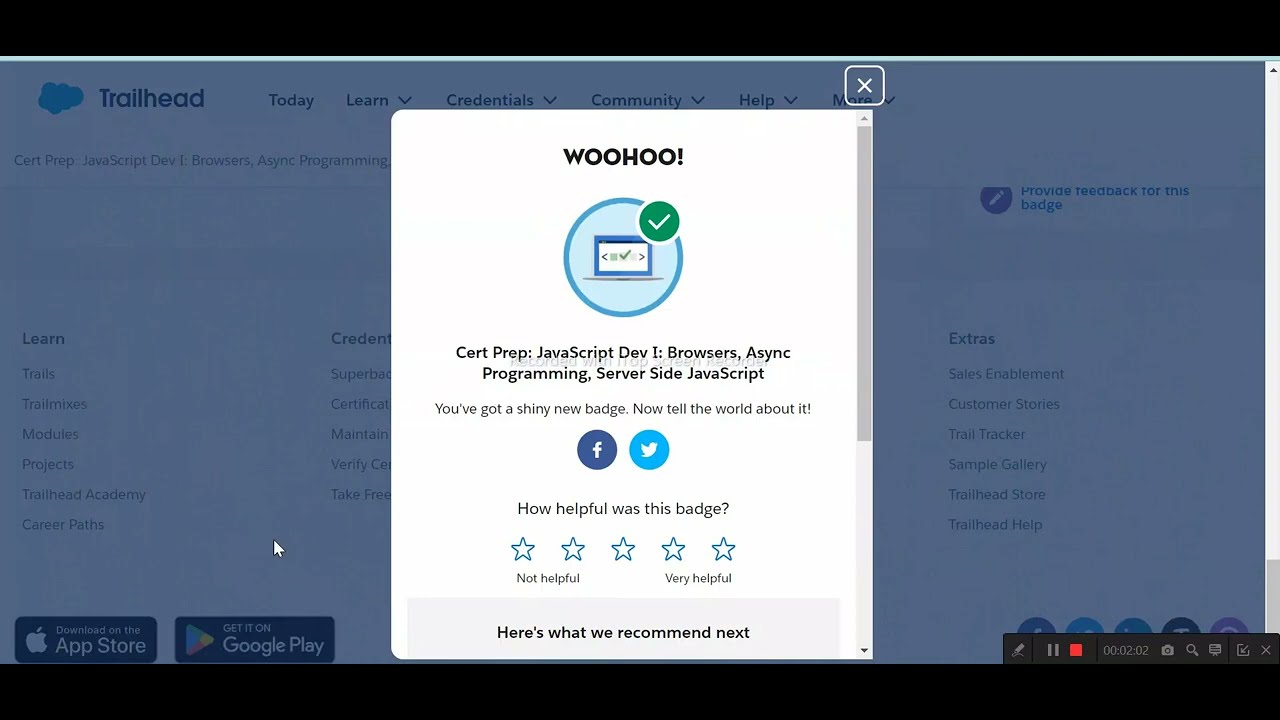Click the 'Here's what we recommend next' heading
This screenshot has height=720, width=1280.
[623, 632]
